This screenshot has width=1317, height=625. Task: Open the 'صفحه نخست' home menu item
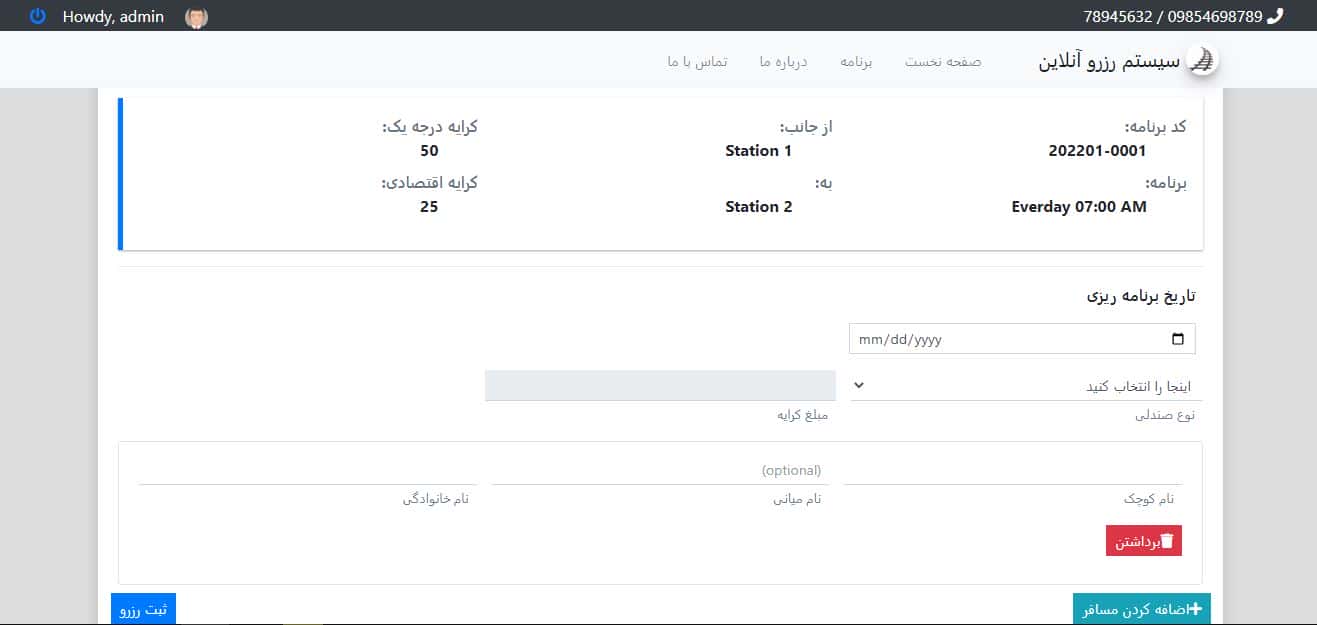coord(943,62)
